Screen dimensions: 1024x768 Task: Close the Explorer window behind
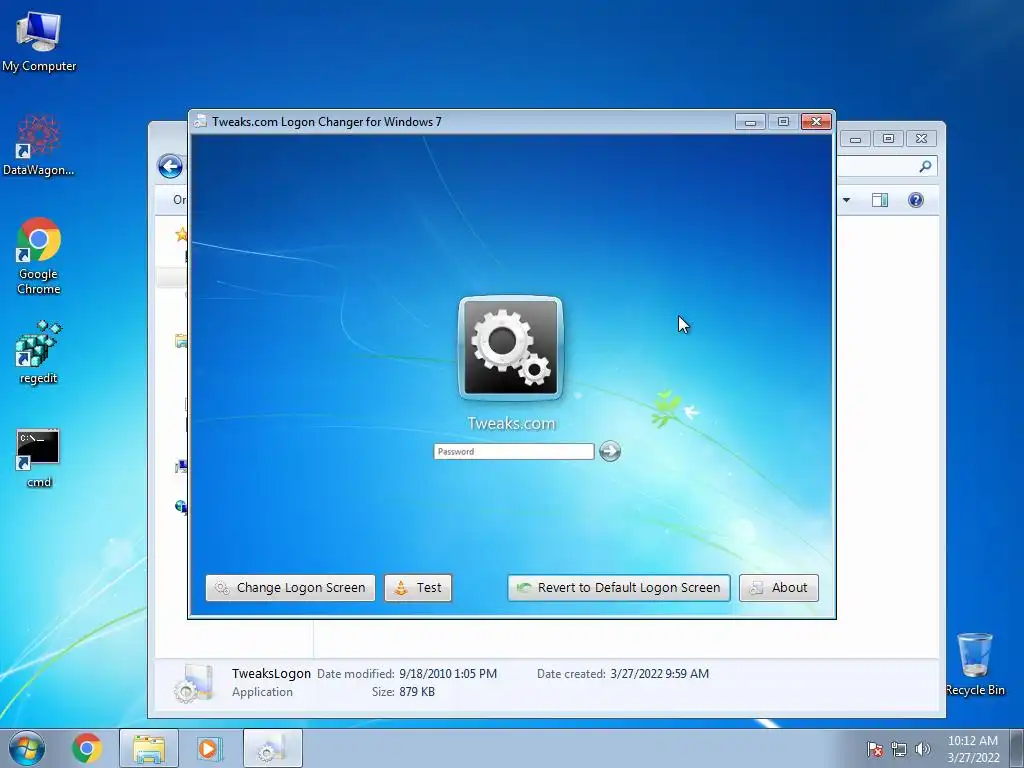[x=921, y=138]
